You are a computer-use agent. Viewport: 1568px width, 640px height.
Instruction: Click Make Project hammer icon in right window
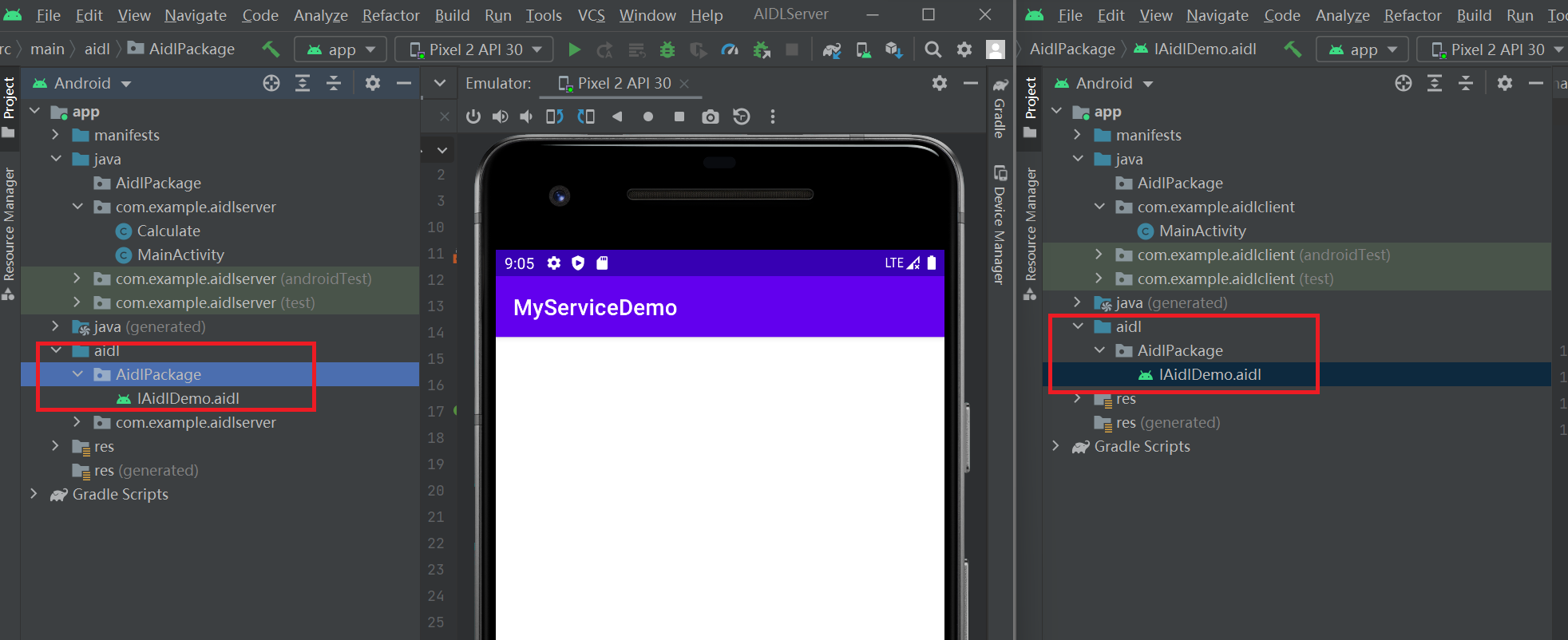[1293, 49]
